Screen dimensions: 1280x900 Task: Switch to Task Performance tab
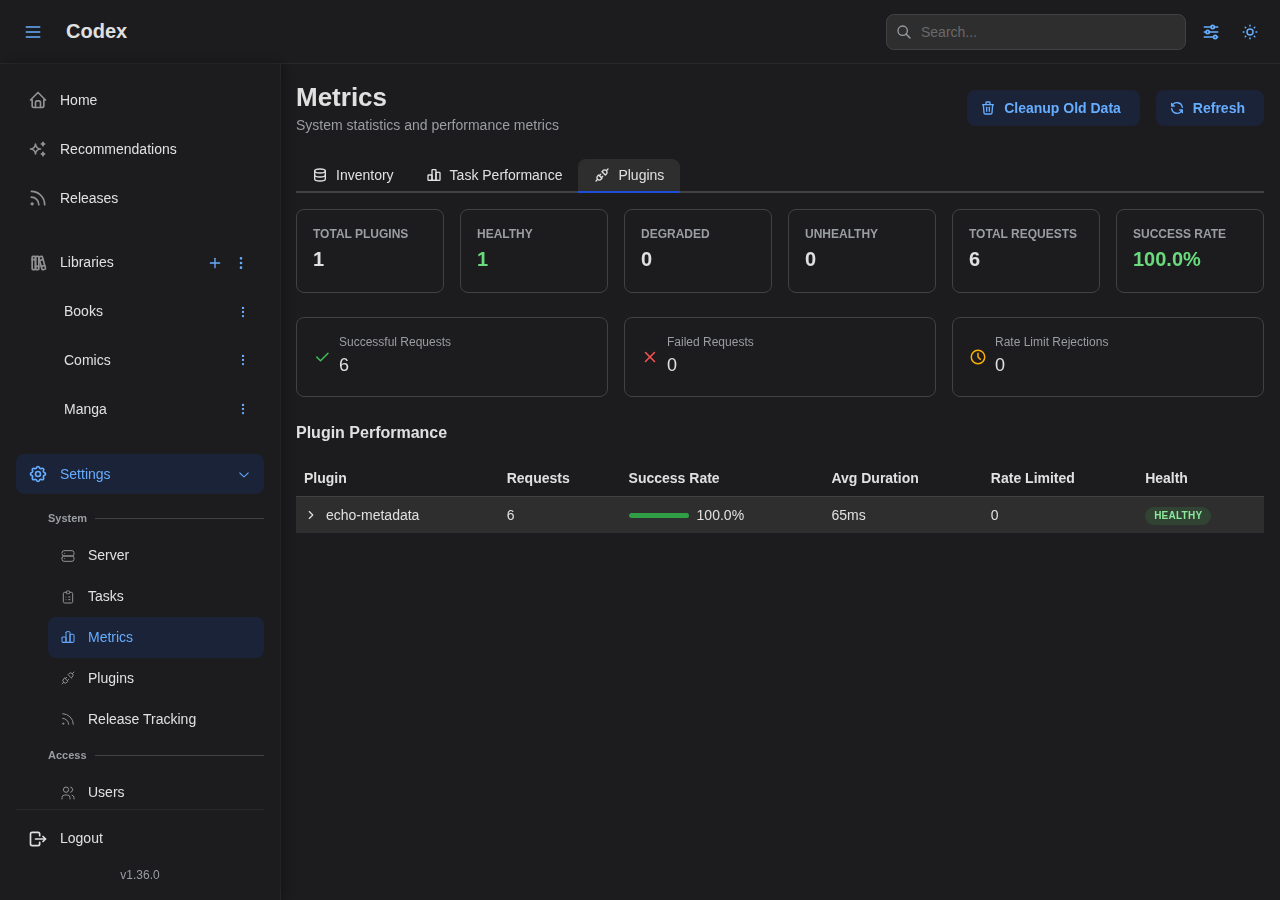coord(494,175)
